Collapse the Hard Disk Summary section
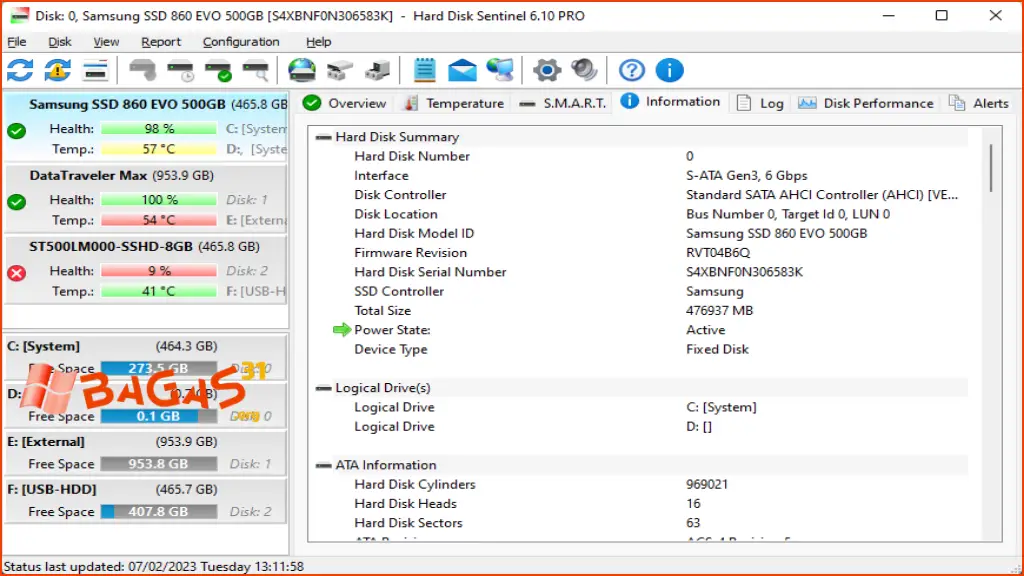The height and width of the screenshot is (576, 1024). tap(323, 137)
